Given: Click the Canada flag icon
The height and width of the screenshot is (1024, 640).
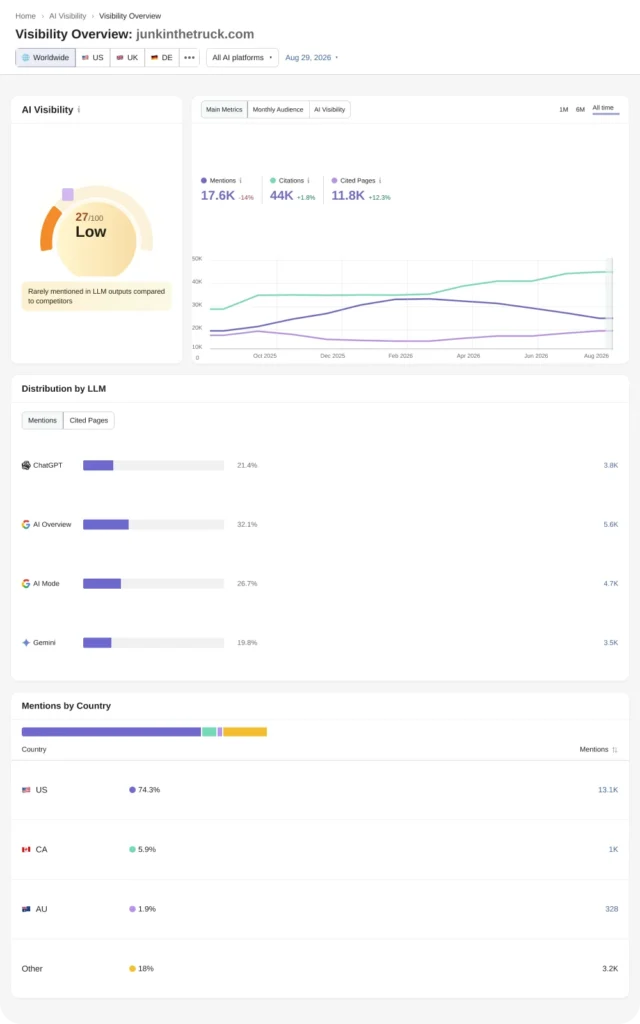Looking at the screenshot, I should pos(26,849).
